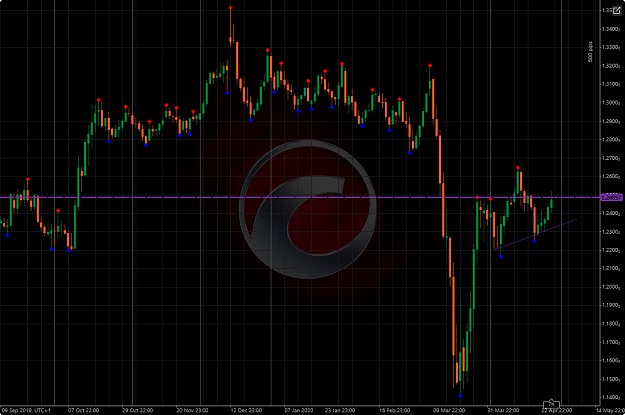Screen dimensions: 625x415
Task: Click the "23 Jan 23:00" time axis label
Action: click(x=340, y=410)
